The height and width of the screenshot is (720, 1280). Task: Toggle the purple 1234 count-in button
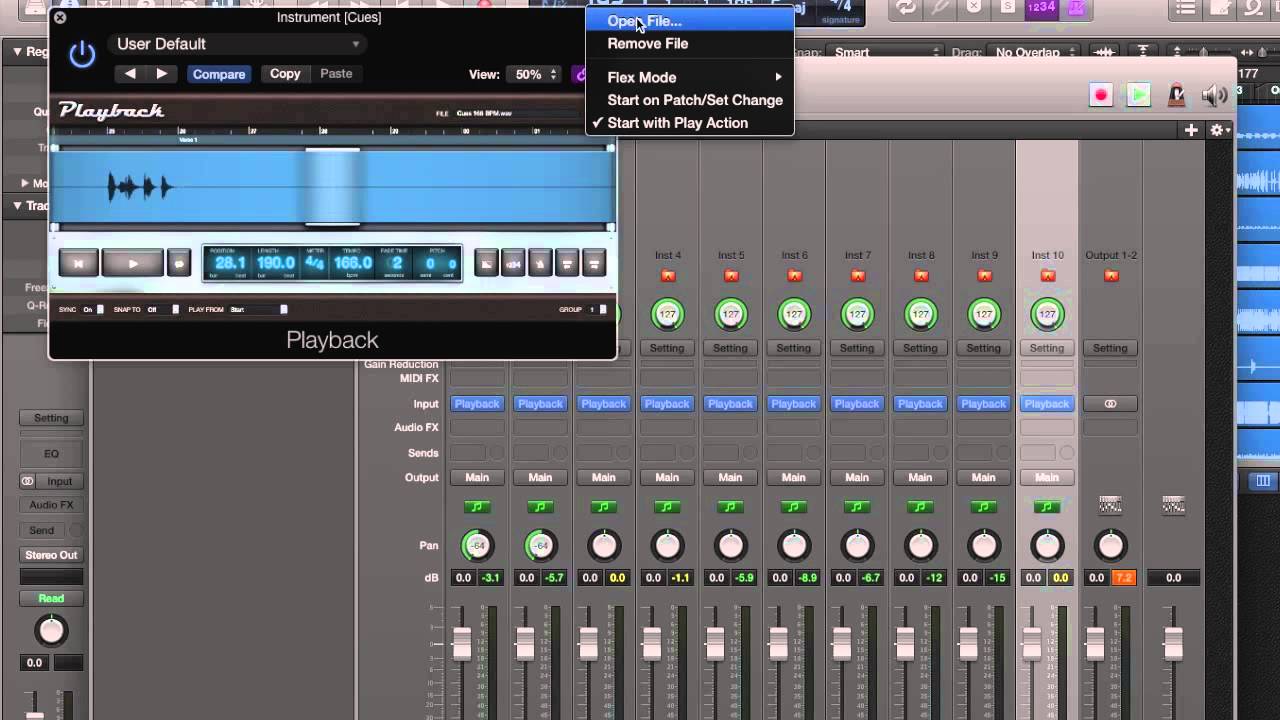(1041, 8)
